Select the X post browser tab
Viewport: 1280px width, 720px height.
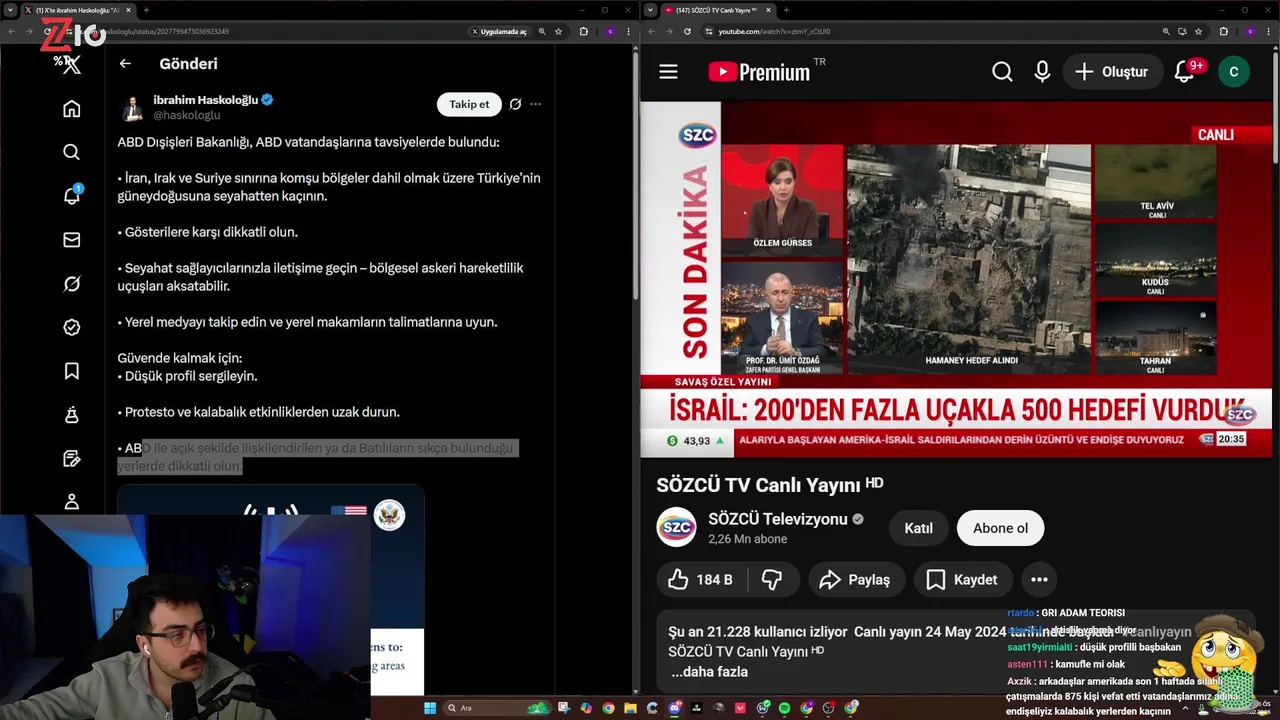[79, 10]
